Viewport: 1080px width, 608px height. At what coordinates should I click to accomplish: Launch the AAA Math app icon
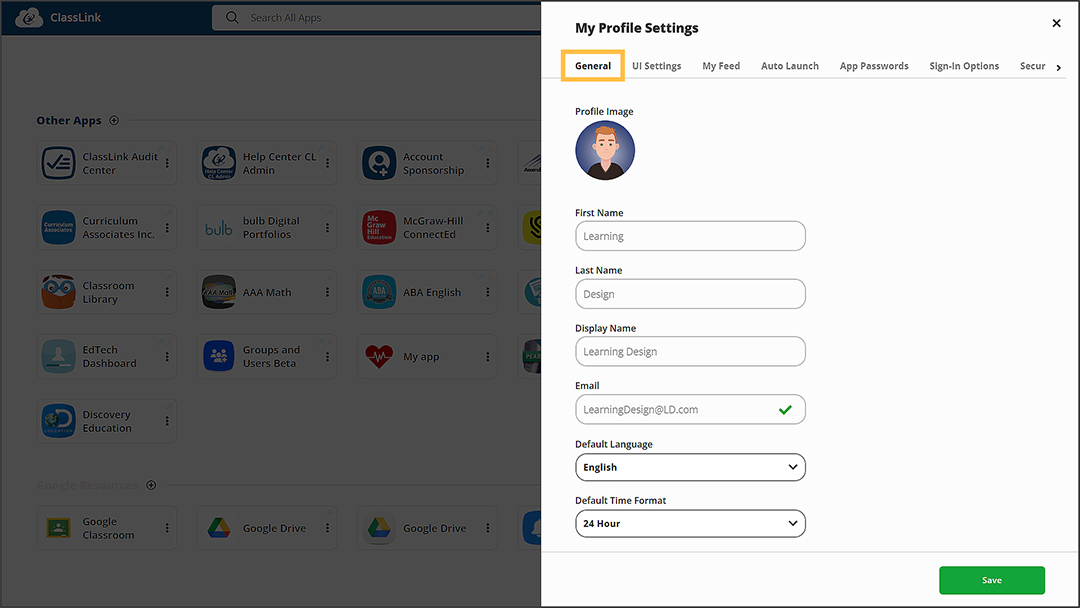[x=219, y=292]
